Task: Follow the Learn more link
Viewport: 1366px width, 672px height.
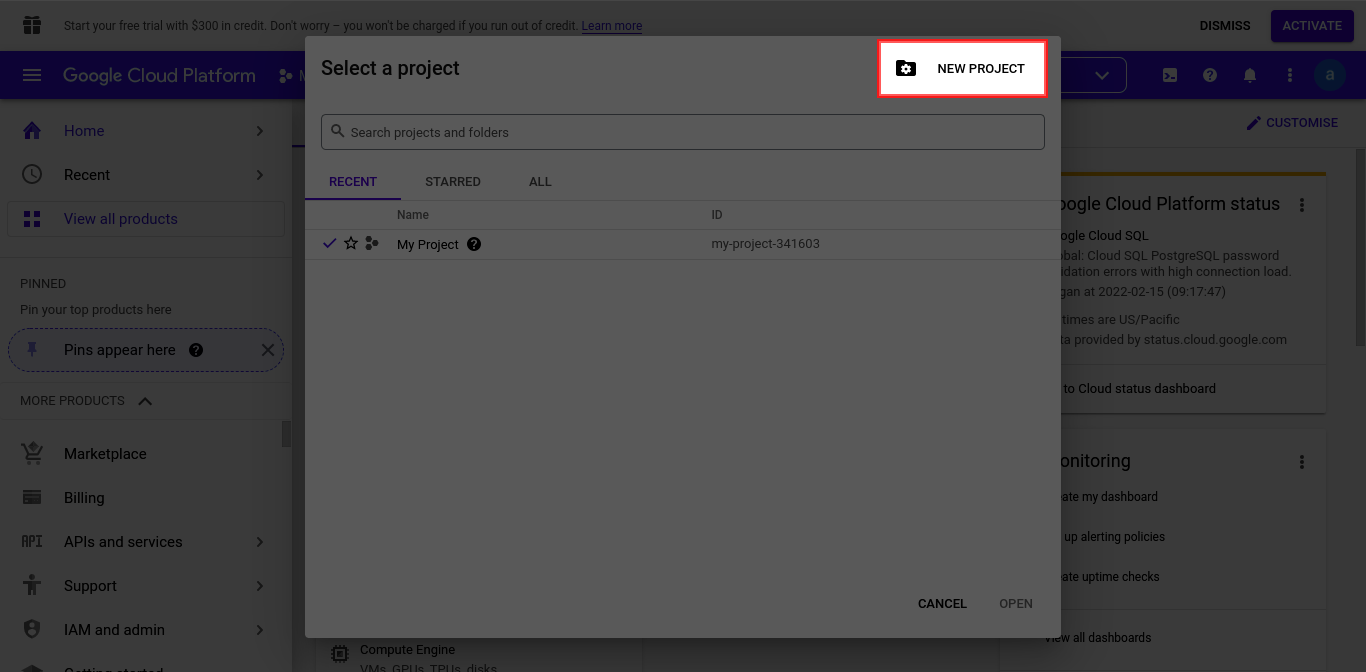Action: coord(612,26)
